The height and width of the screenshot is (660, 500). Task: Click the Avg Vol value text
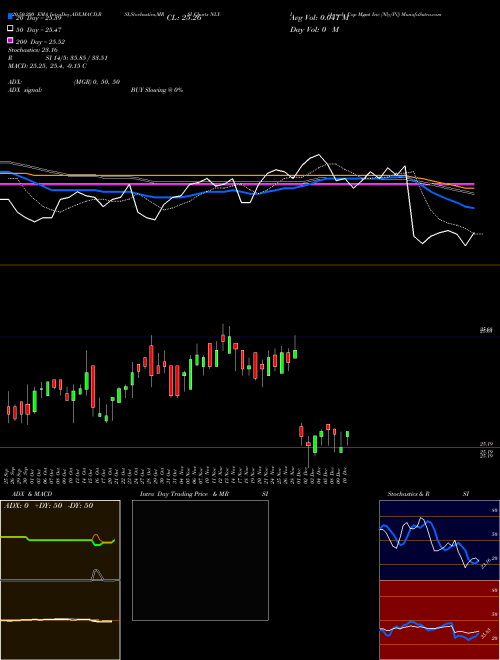pyautogui.click(x=319, y=18)
